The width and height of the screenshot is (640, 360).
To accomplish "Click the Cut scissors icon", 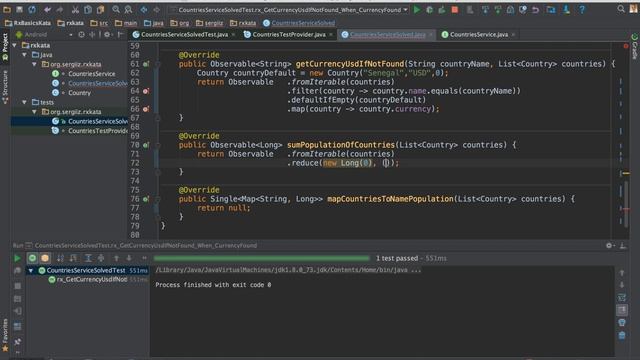I will 75,9.
